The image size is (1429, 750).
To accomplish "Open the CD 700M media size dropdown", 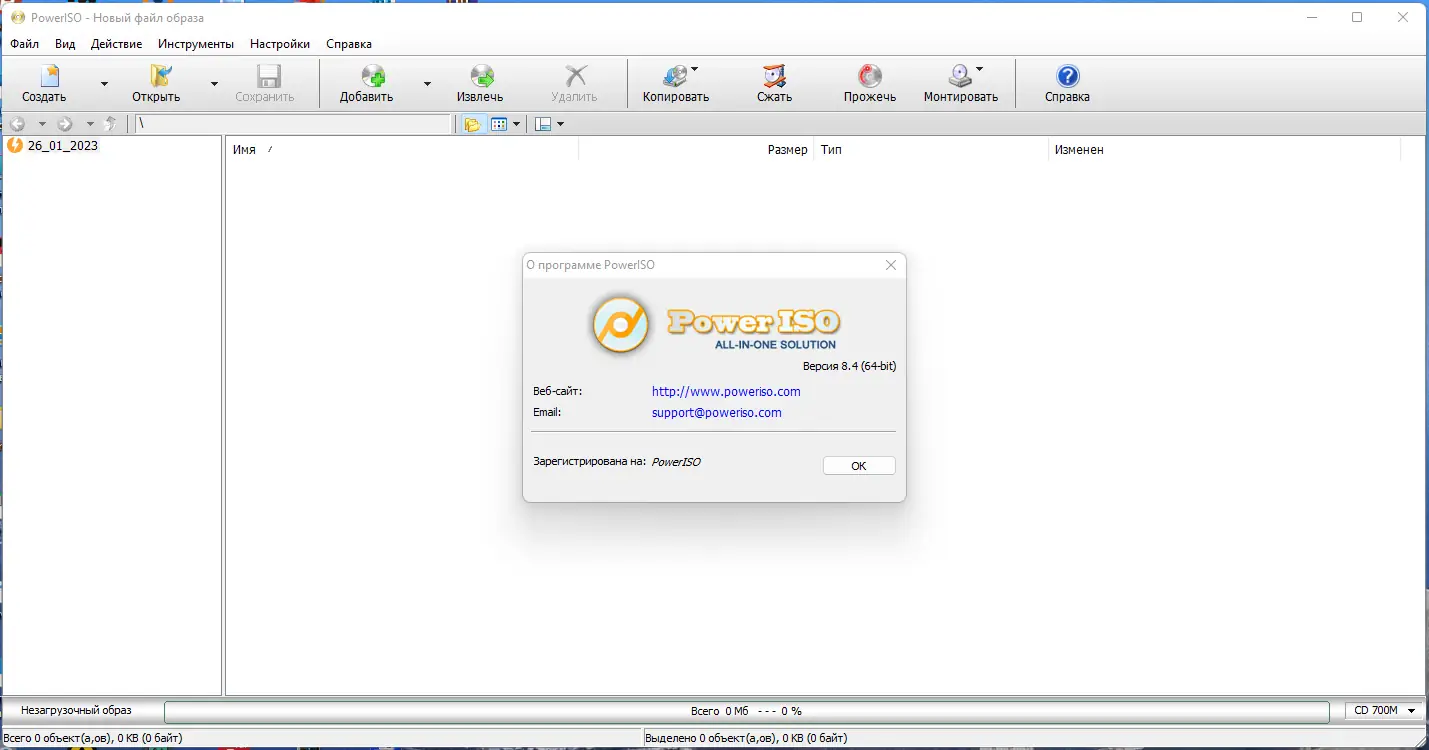I will coord(1385,711).
